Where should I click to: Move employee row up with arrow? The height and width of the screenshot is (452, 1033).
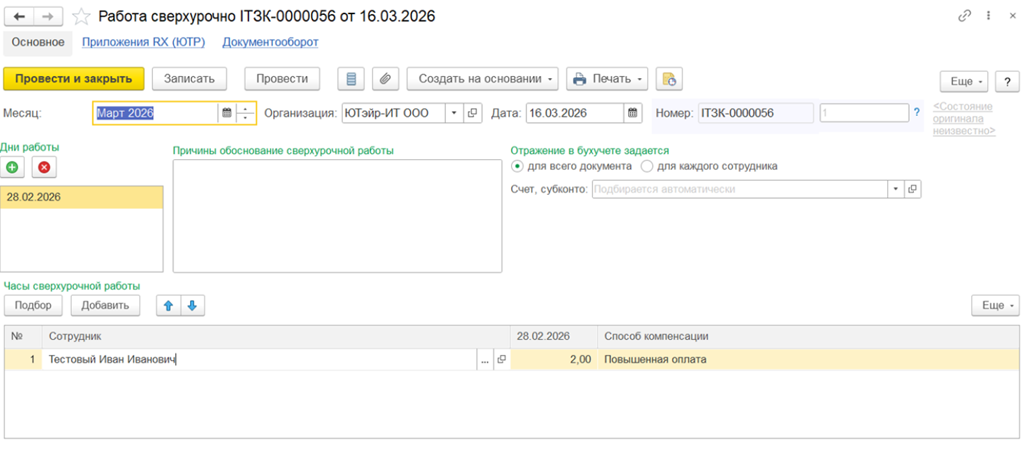coord(168,305)
